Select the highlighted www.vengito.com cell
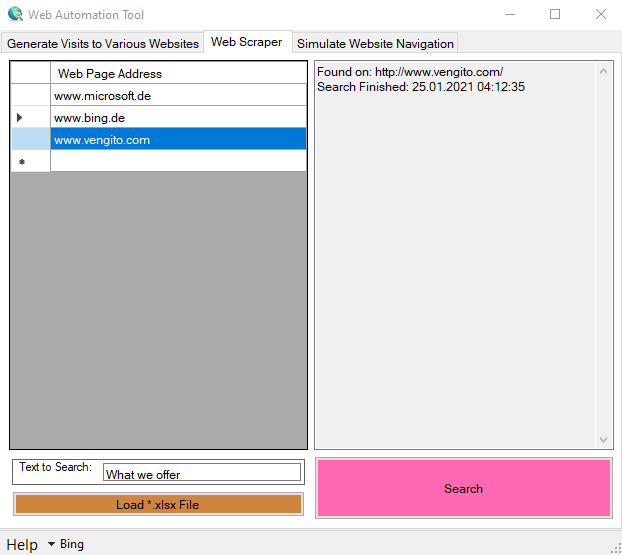 (x=178, y=139)
